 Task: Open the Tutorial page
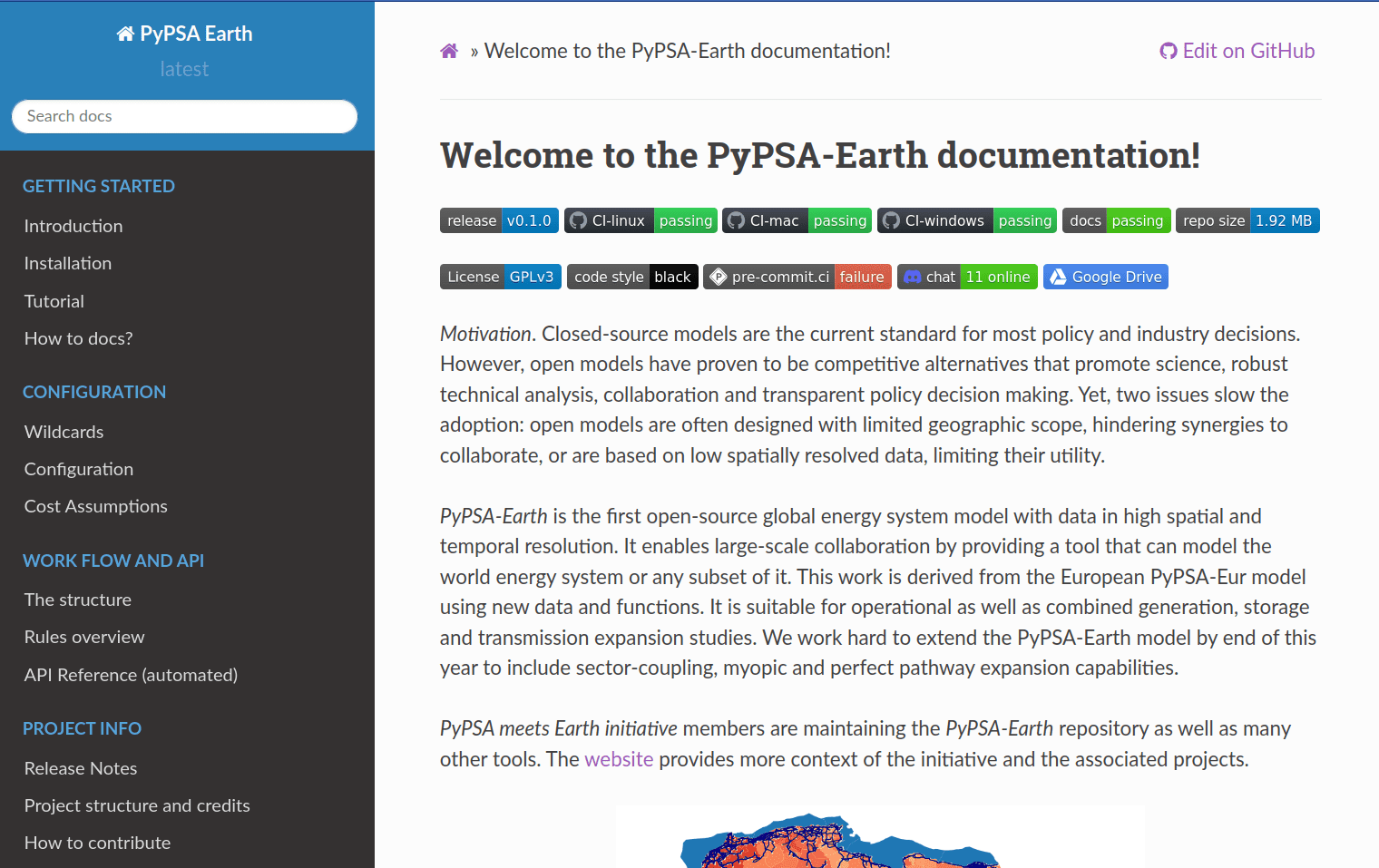(x=54, y=301)
